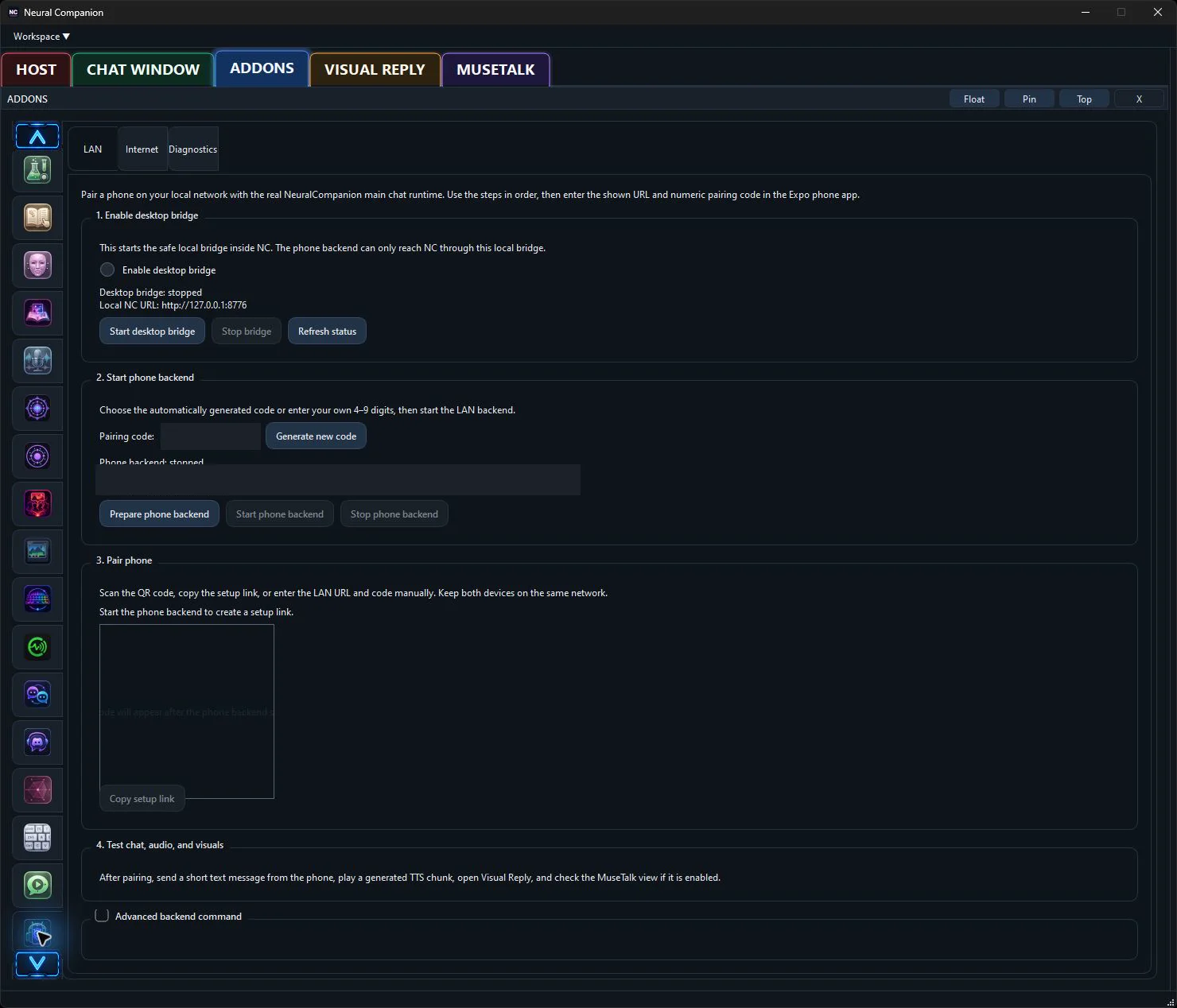Open the blue robot phone addon icon

click(x=37, y=932)
